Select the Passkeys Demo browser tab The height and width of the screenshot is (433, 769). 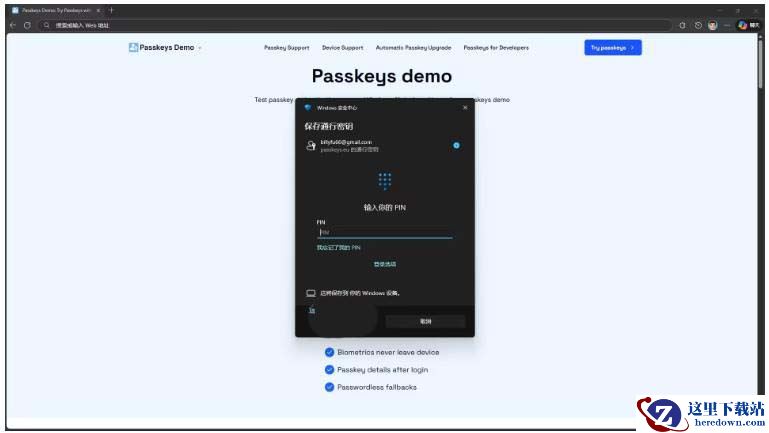click(52, 10)
